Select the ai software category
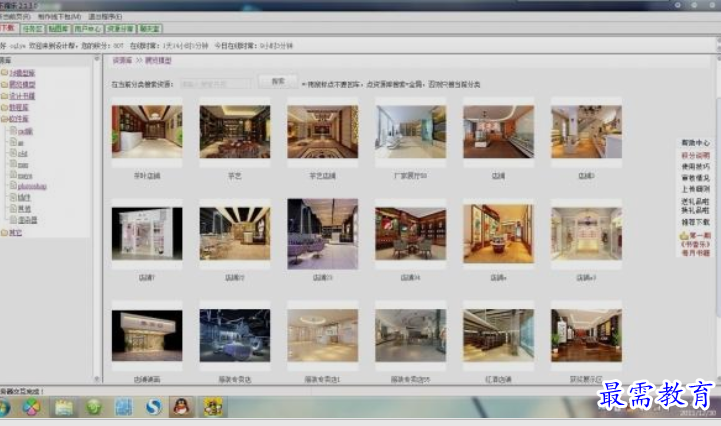Viewport: 721px width, 426px height. [20, 143]
